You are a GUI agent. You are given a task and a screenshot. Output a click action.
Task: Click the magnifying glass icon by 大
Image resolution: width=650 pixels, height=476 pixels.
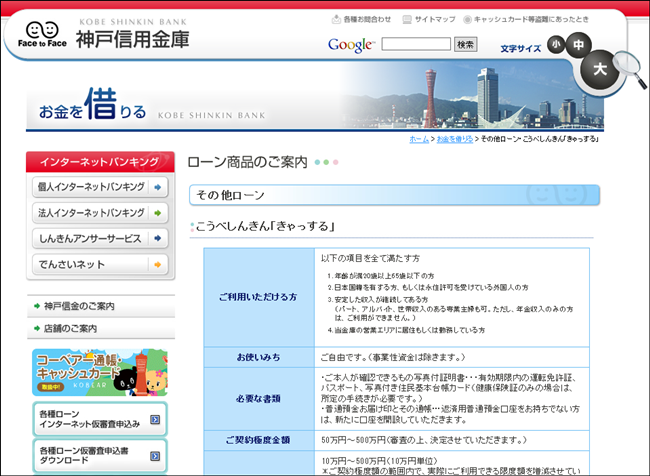click(x=630, y=69)
